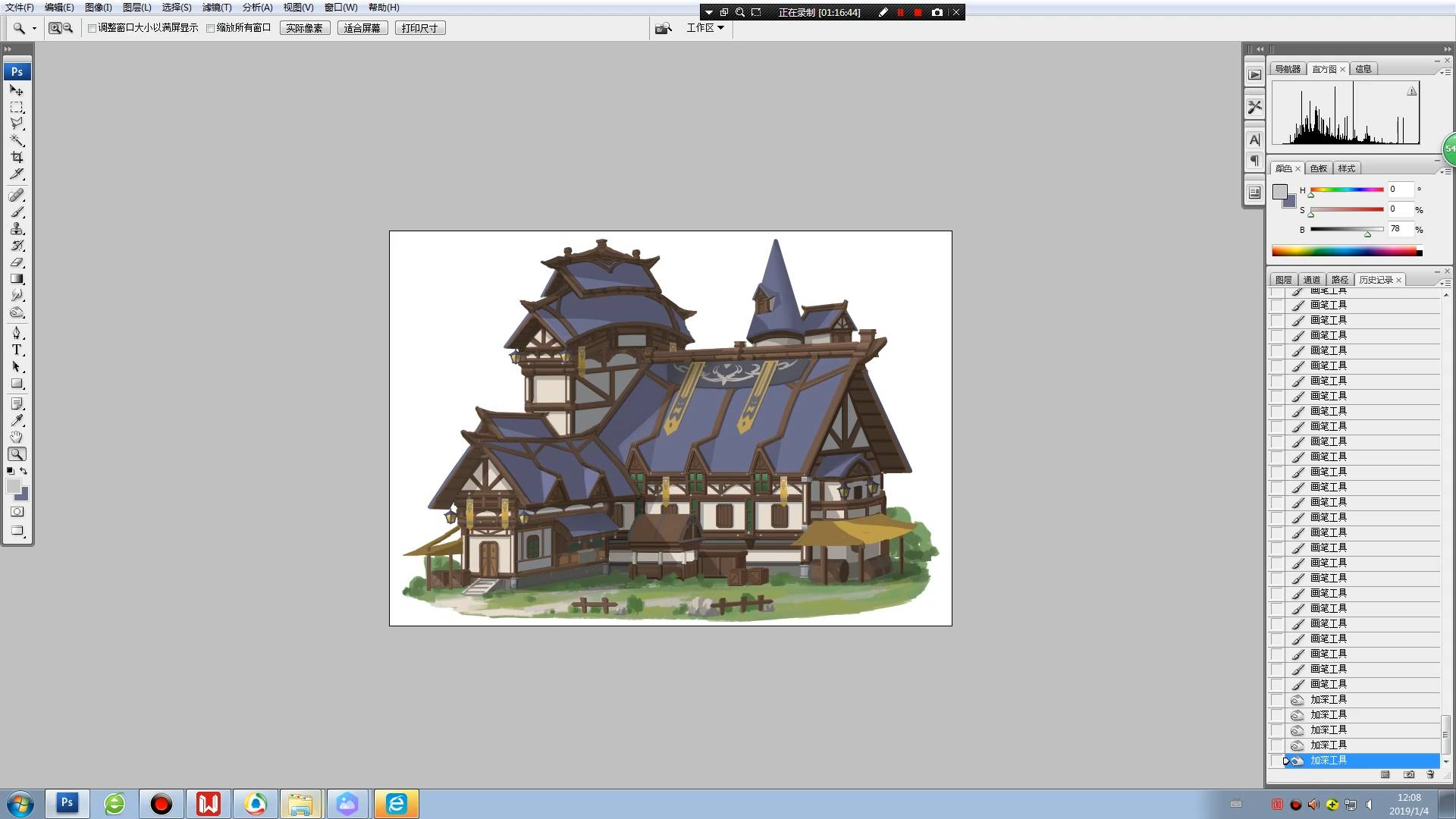1456x819 pixels.
Task: Select the Hand tool
Action: tap(17, 438)
